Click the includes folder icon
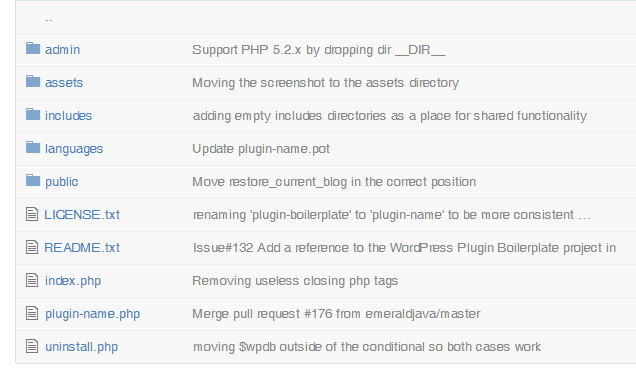This screenshot has height=369, width=636. (33, 115)
